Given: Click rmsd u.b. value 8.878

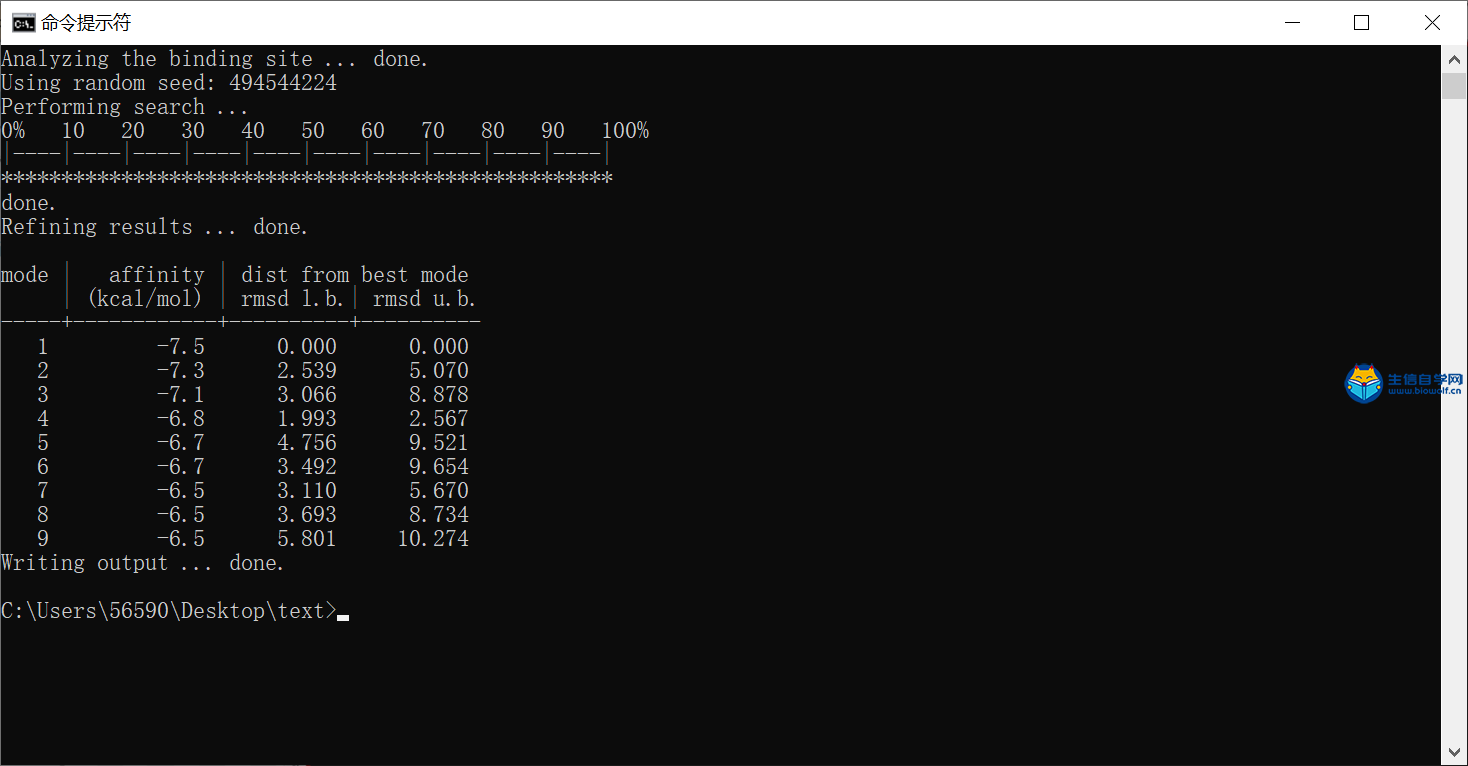Looking at the screenshot, I should tap(439, 395).
